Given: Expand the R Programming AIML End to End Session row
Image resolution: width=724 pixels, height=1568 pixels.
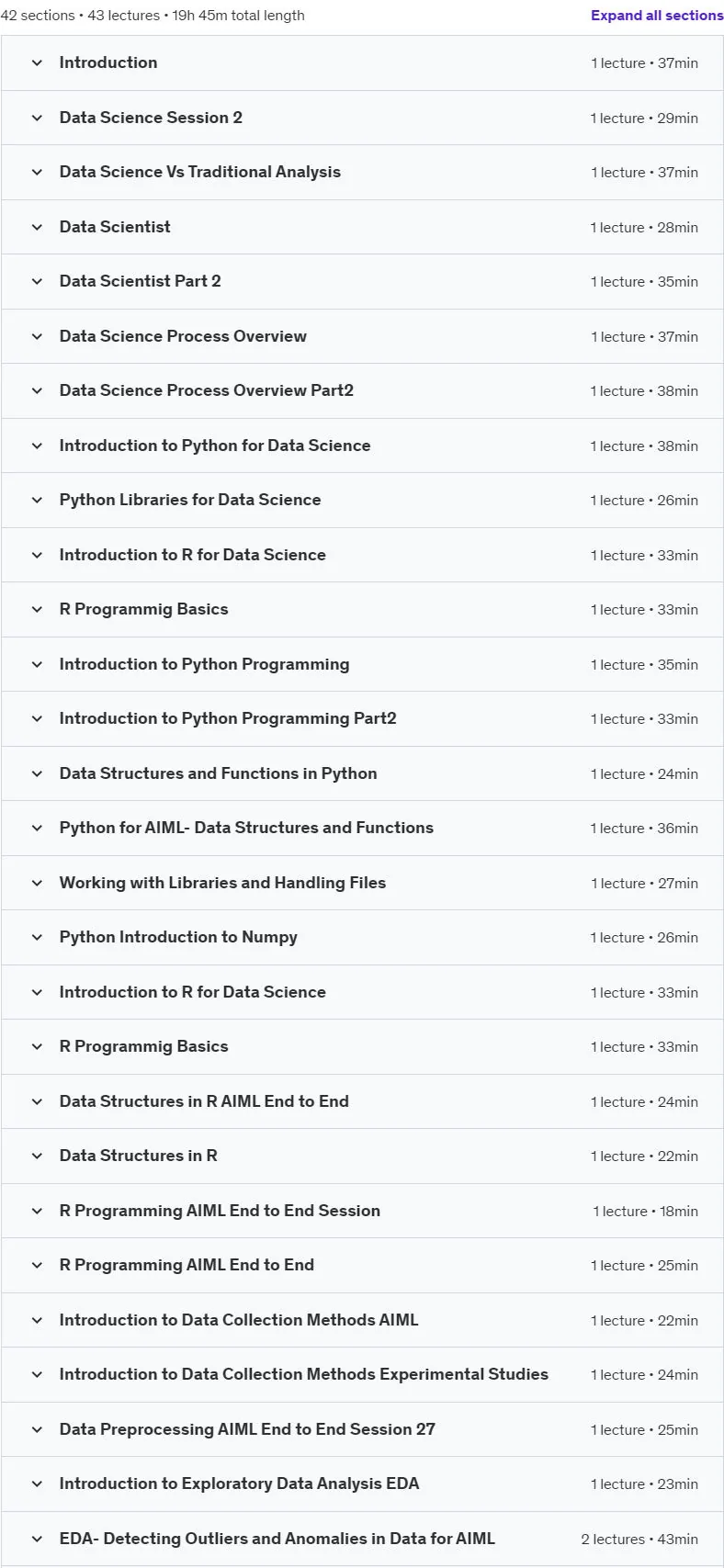Looking at the screenshot, I should point(362,1211).
